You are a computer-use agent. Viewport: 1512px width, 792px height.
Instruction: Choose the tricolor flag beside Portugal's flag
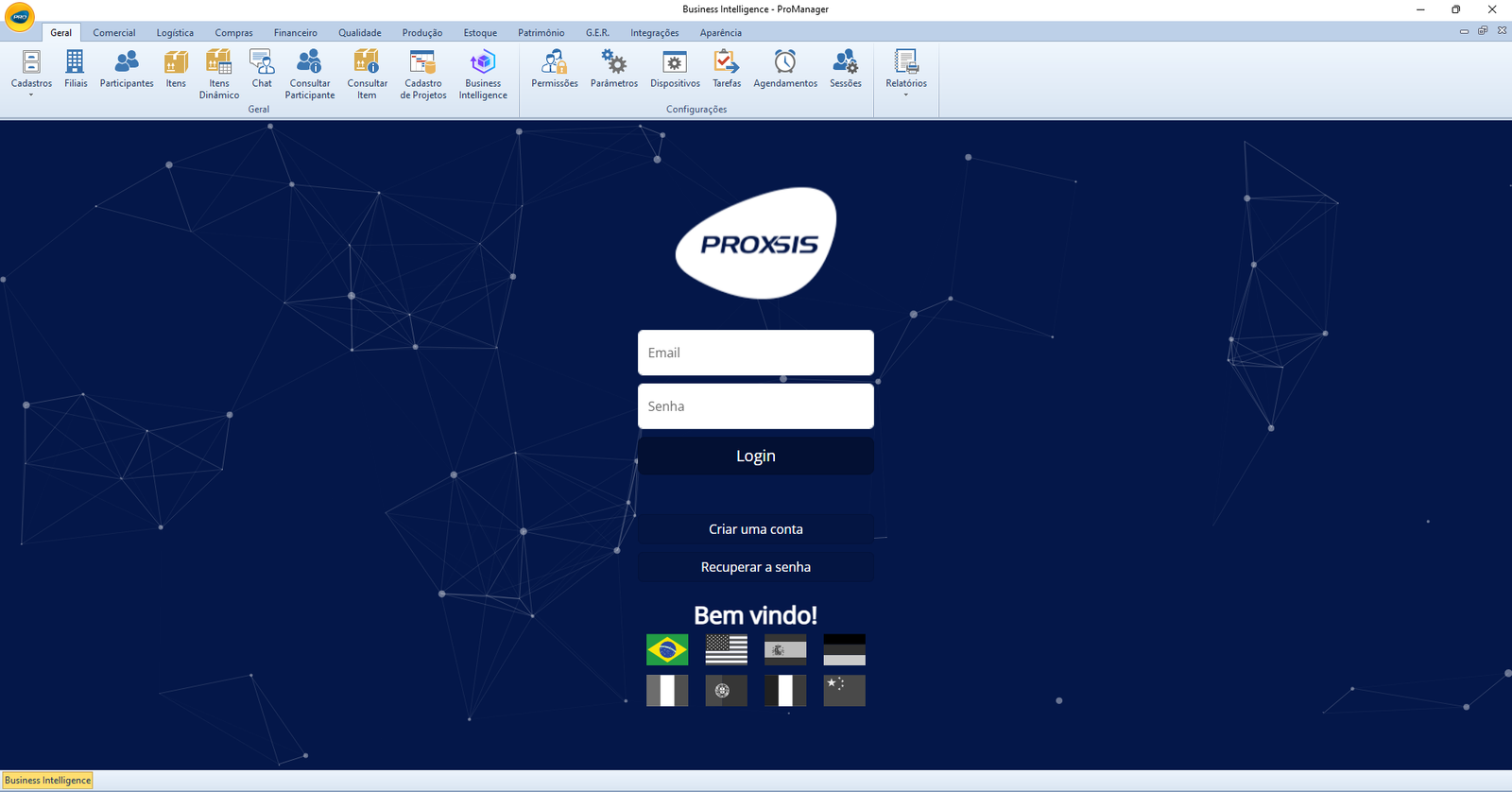point(667,690)
